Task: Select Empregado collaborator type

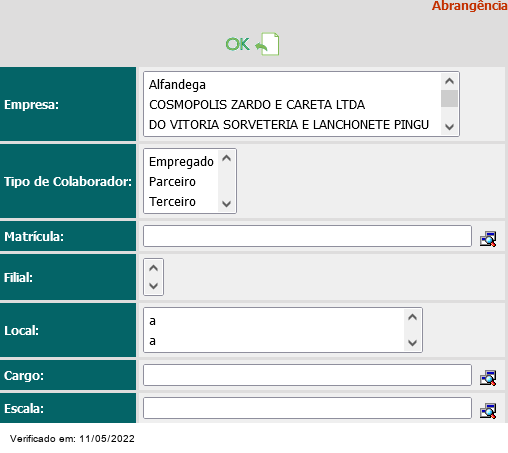Action: point(181,162)
